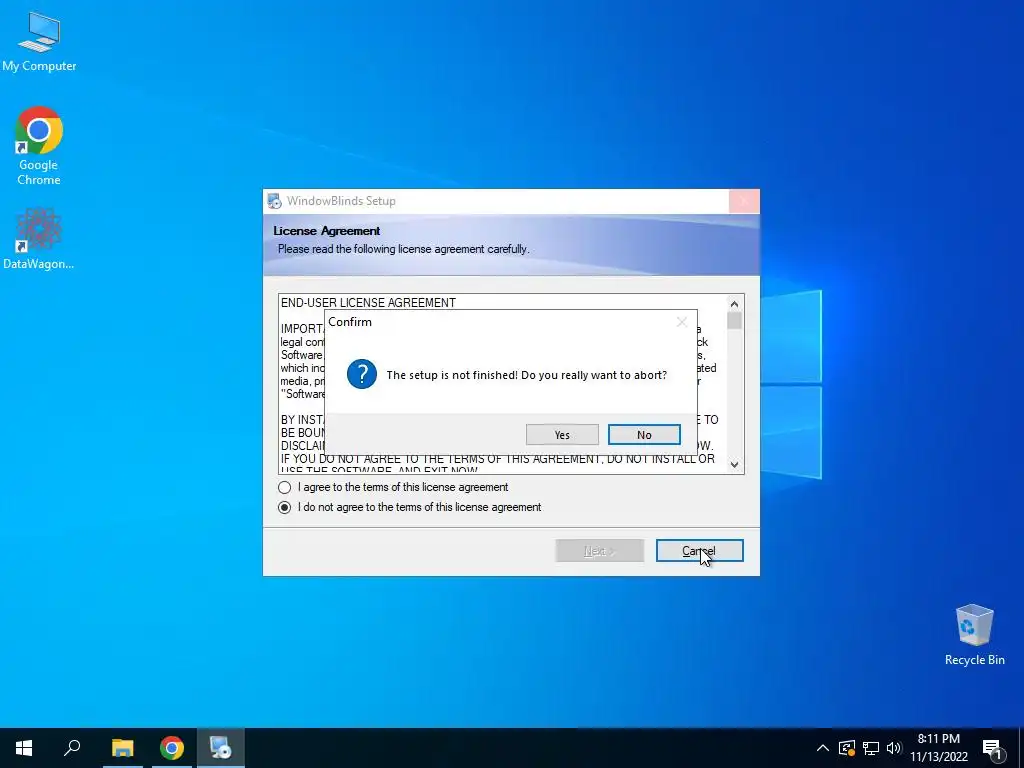Click license text scrollbar up arrow
The height and width of the screenshot is (768, 1024).
click(734, 304)
